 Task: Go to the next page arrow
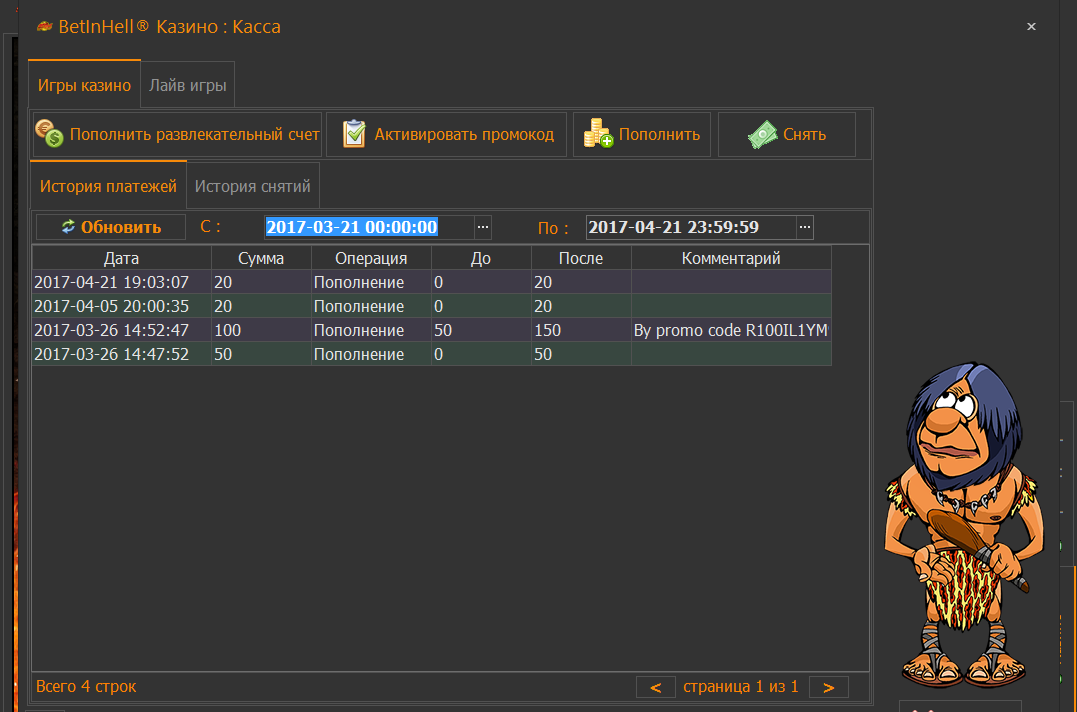[828, 687]
